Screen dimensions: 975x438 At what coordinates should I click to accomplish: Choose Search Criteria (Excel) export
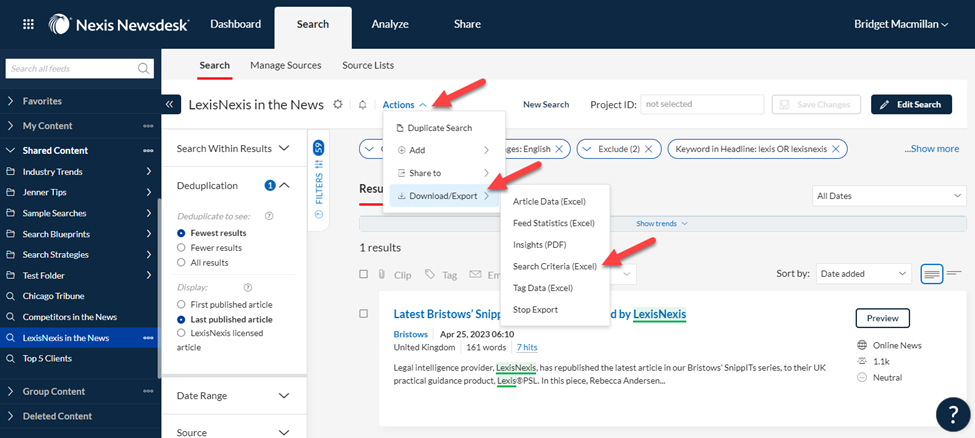coord(555,266)
